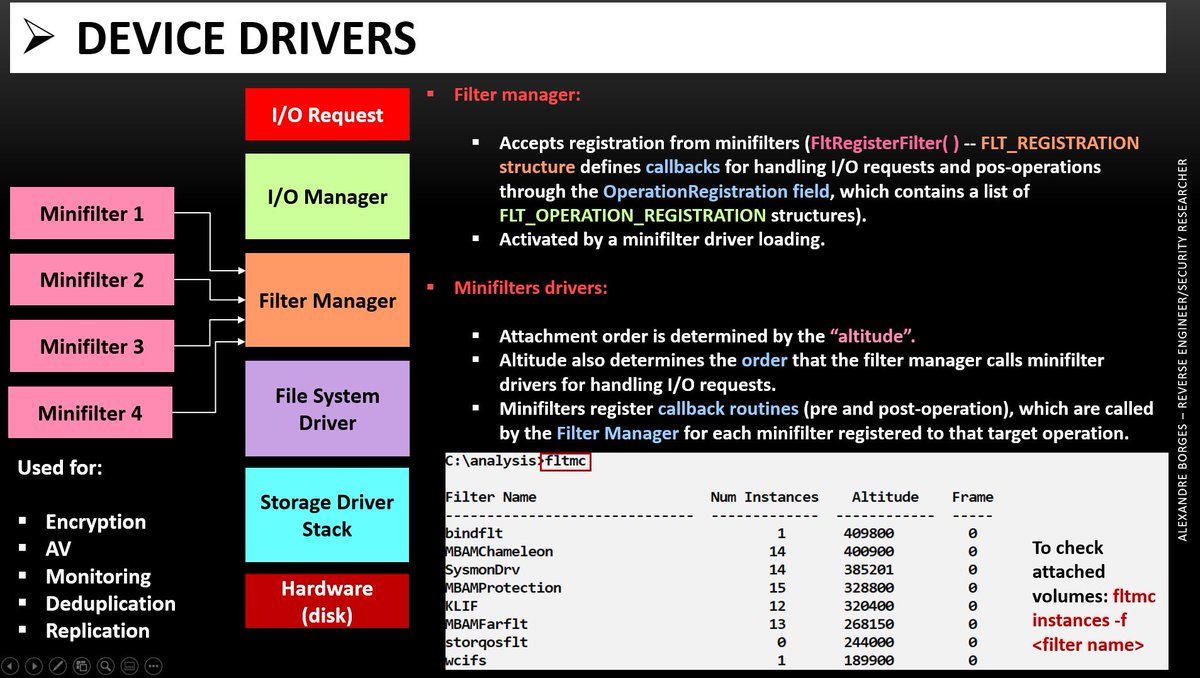This screenshot has height=678, width=1200.
Task: Click altitude value 409800
Action: (868, 533)
